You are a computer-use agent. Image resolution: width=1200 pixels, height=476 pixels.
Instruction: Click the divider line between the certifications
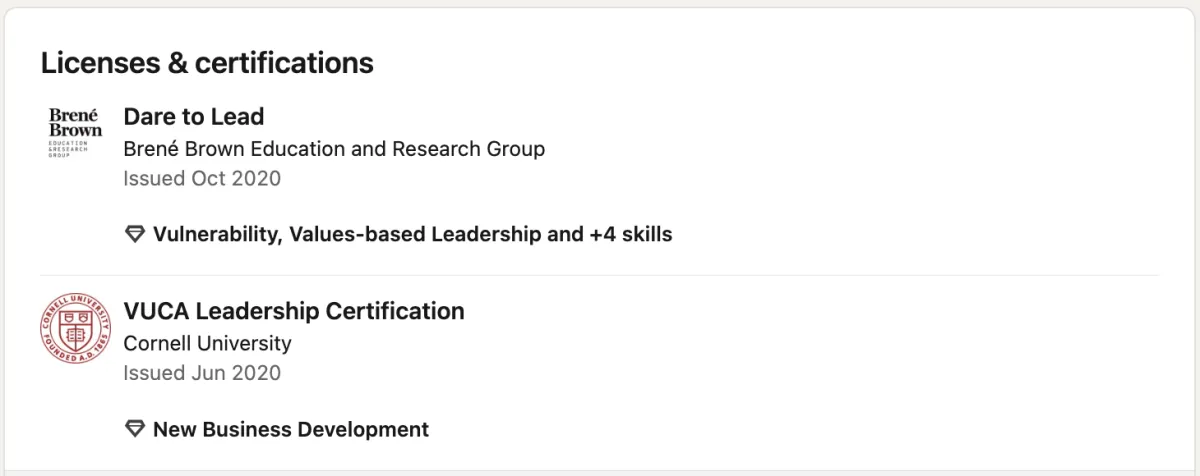[600, 275]
